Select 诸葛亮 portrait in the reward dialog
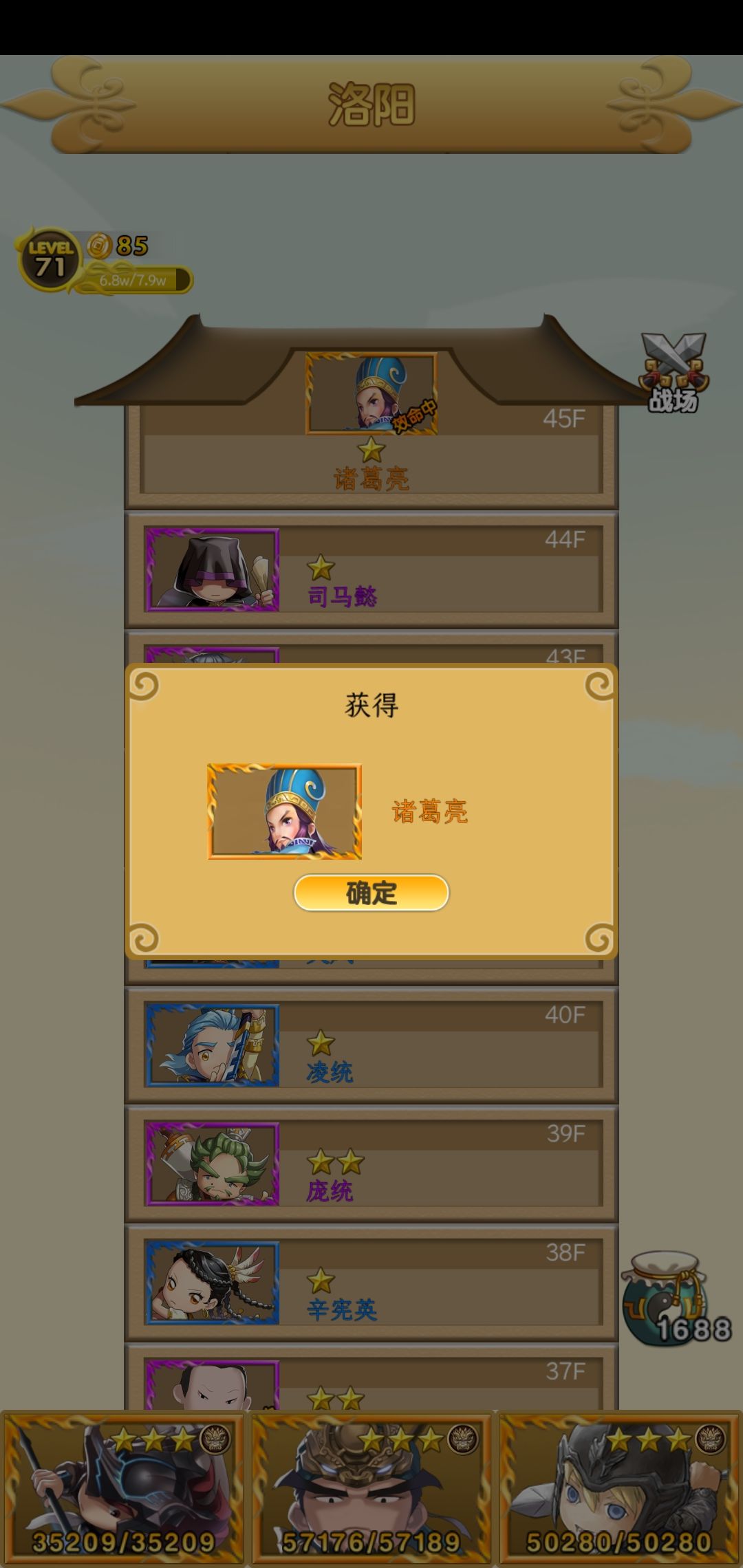Screen dimensions: 743x1568 tap(285, 812)
